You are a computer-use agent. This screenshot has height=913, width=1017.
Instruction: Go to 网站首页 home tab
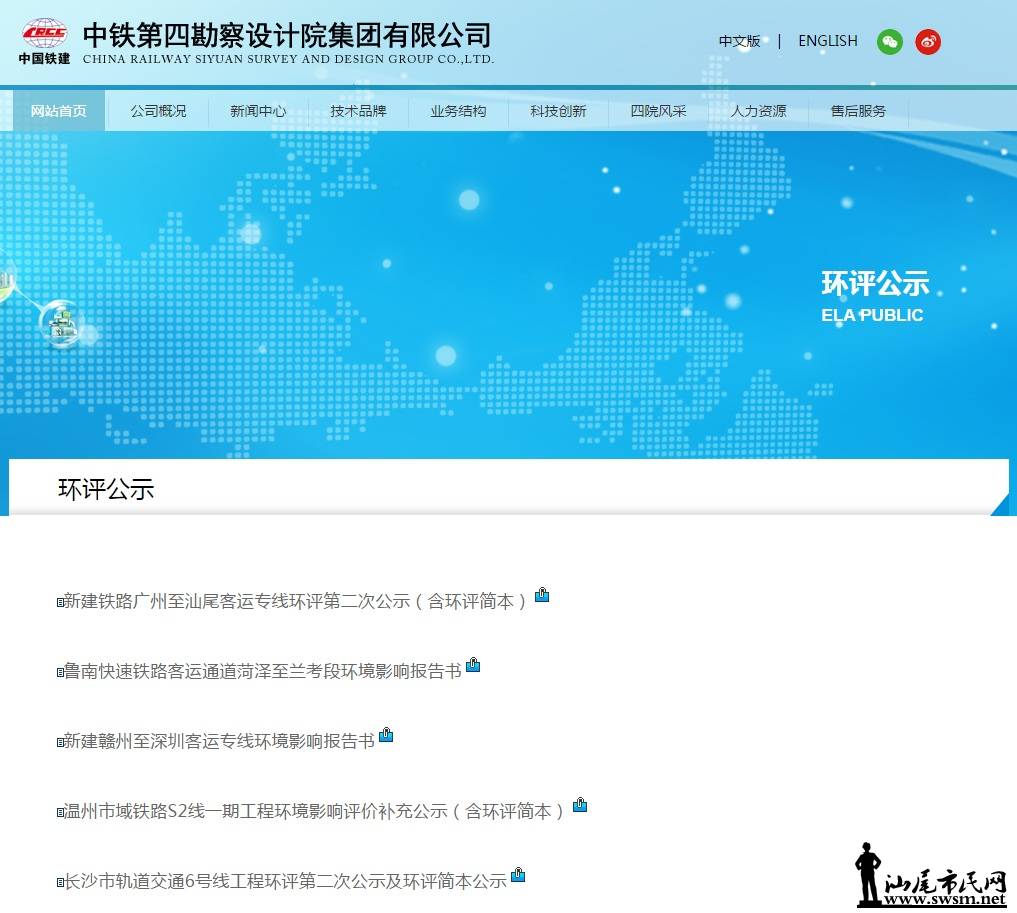point(58,111)
